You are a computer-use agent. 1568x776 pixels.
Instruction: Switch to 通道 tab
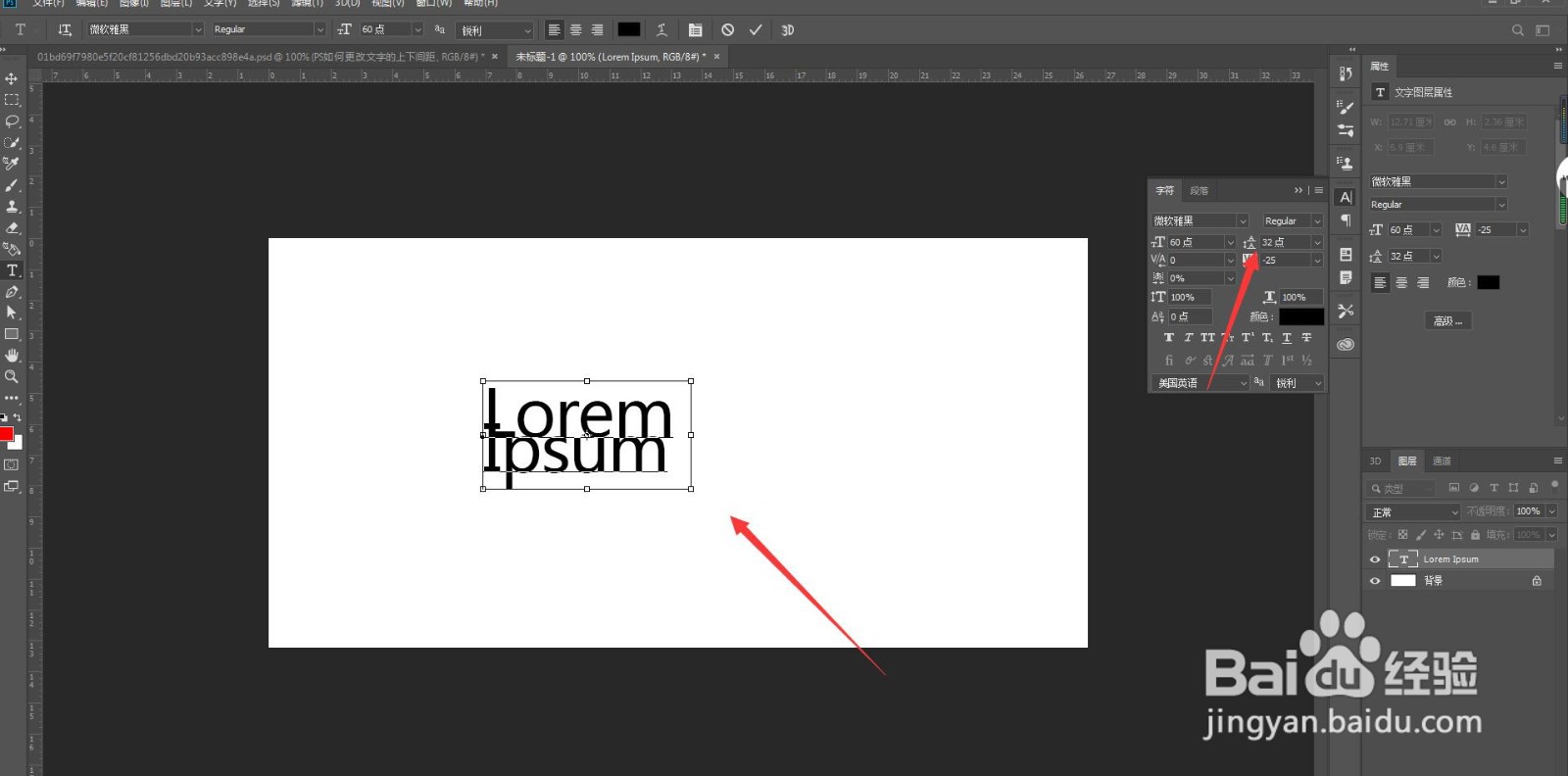point(1442,461)
